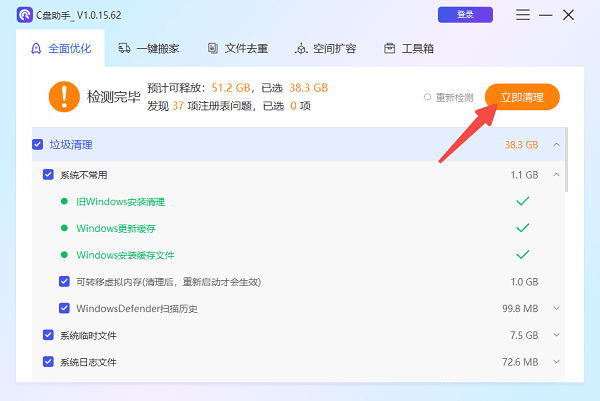Image resolution: width=600 pixels, height=401 pixels.
Task: Toggle the 系统临时文件 checkbox
Action: click(x=48, y=335)
